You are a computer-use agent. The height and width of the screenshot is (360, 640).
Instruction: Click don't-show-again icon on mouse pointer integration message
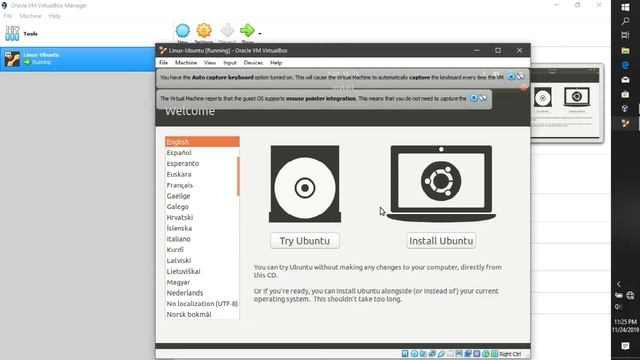483,98
